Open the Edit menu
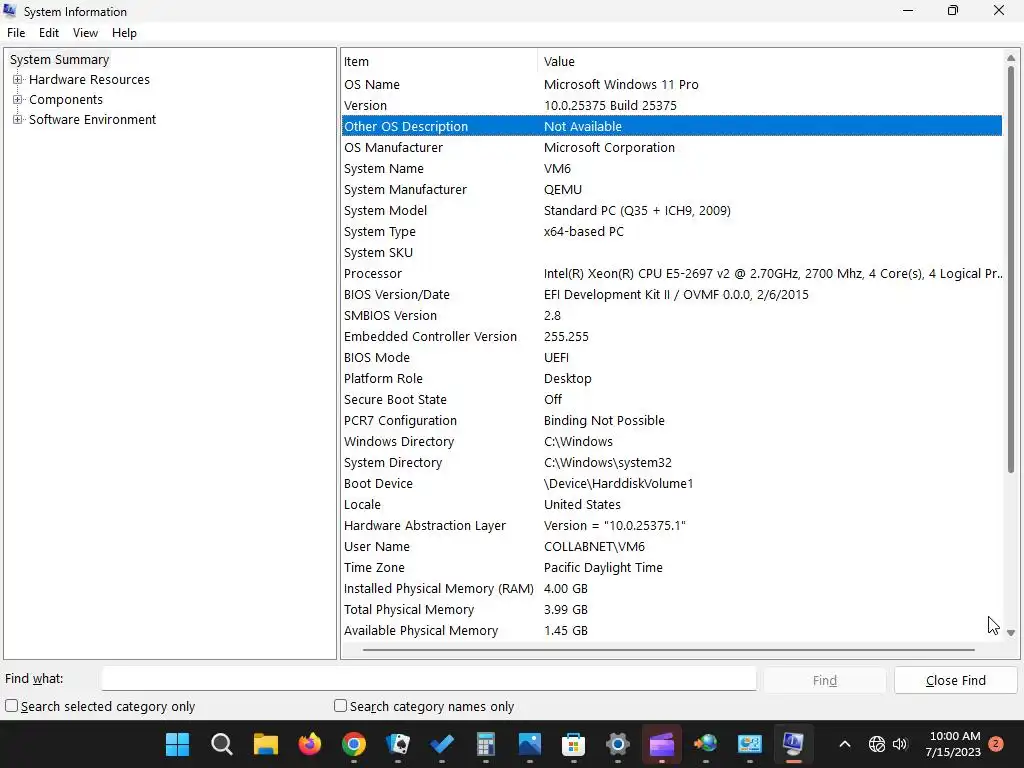The image size is (1024, 768). 49,33
